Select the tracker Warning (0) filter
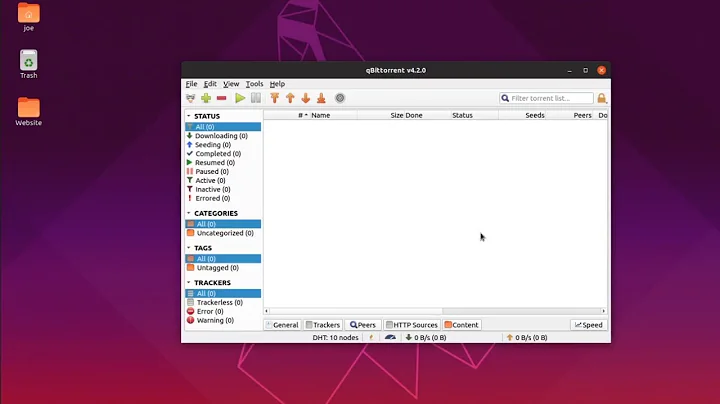 point(223,320)
